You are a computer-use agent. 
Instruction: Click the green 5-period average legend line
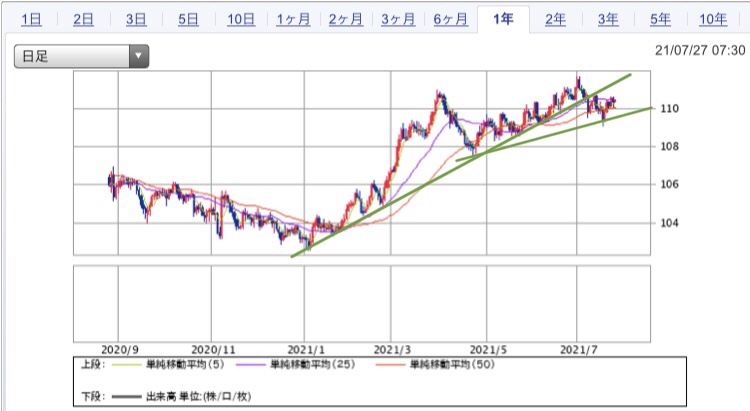(x=126, y=365)
